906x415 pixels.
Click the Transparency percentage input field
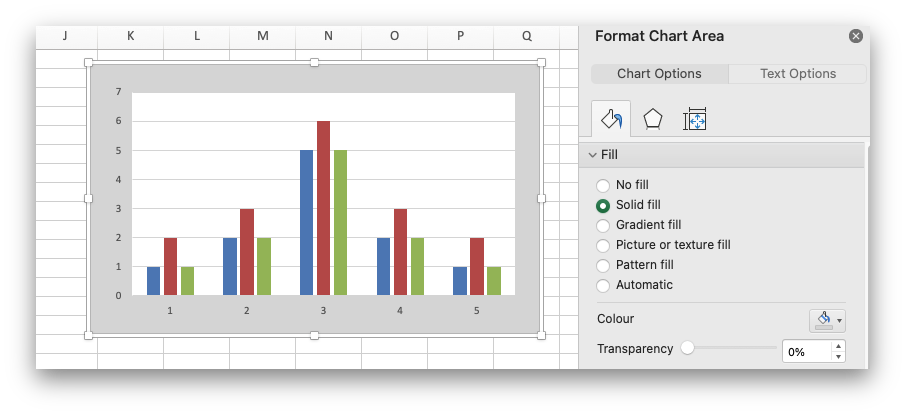point(805,352)
